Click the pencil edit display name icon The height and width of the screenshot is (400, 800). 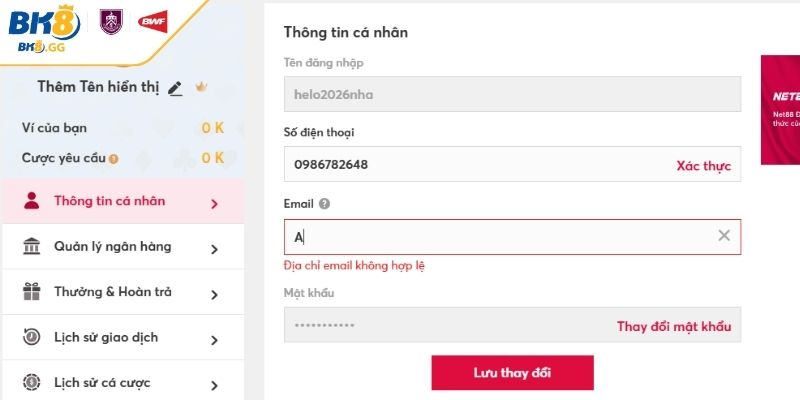tap(175, 88)
